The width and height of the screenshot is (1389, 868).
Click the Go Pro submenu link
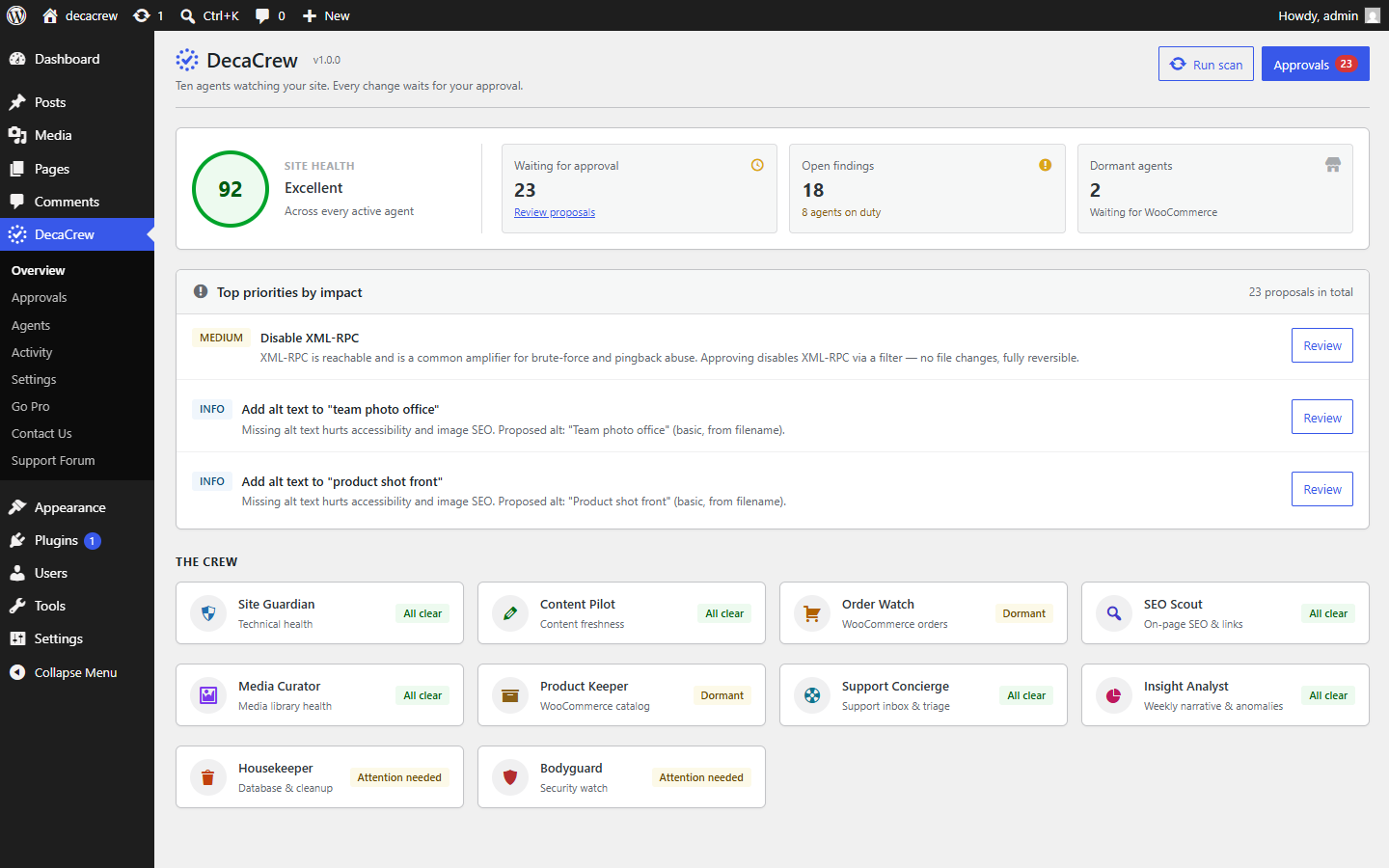coord(77,407)
